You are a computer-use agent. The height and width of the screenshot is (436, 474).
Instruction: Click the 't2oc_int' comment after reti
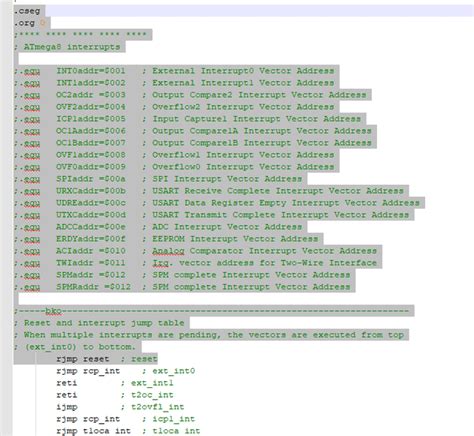[152, 395]
